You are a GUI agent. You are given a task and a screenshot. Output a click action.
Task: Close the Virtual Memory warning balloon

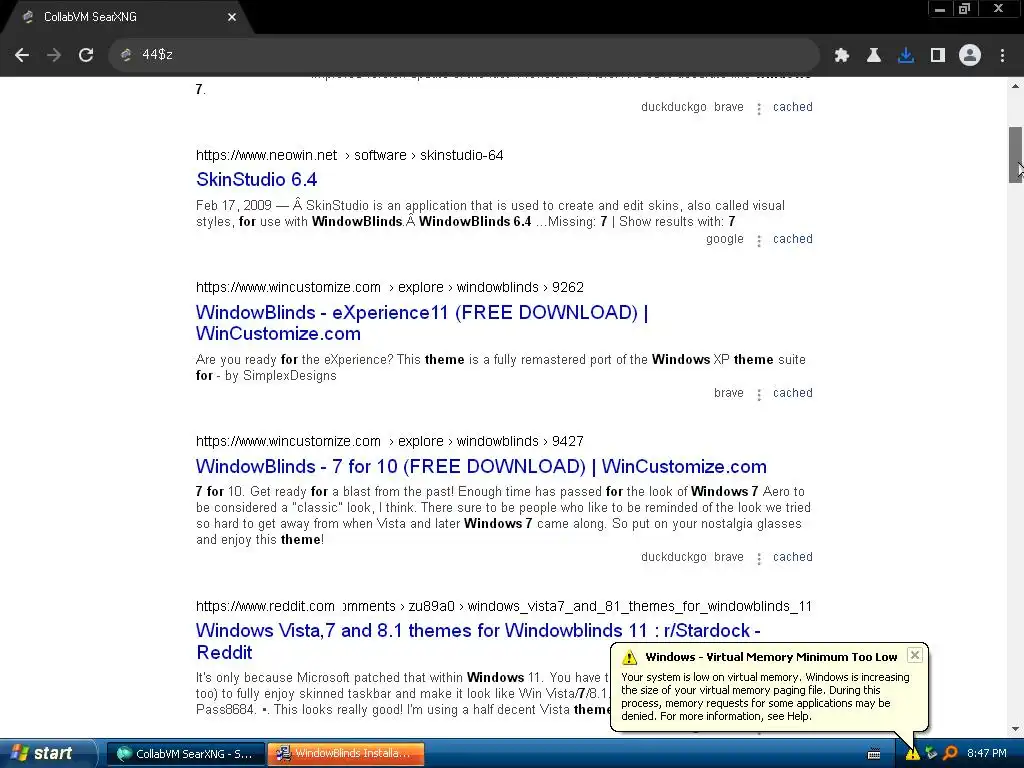coord(915,655)
